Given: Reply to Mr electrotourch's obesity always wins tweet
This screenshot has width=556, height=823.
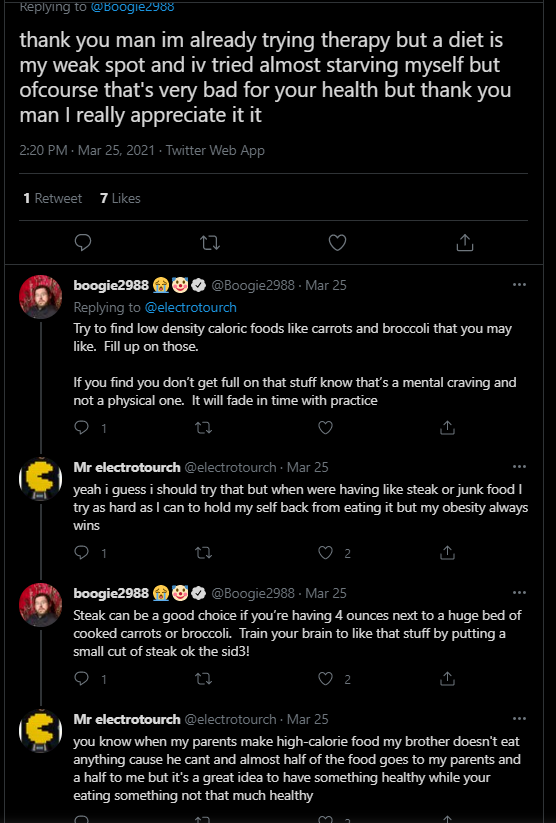Looking at the screenshot, I should click(x=81, y=552).
